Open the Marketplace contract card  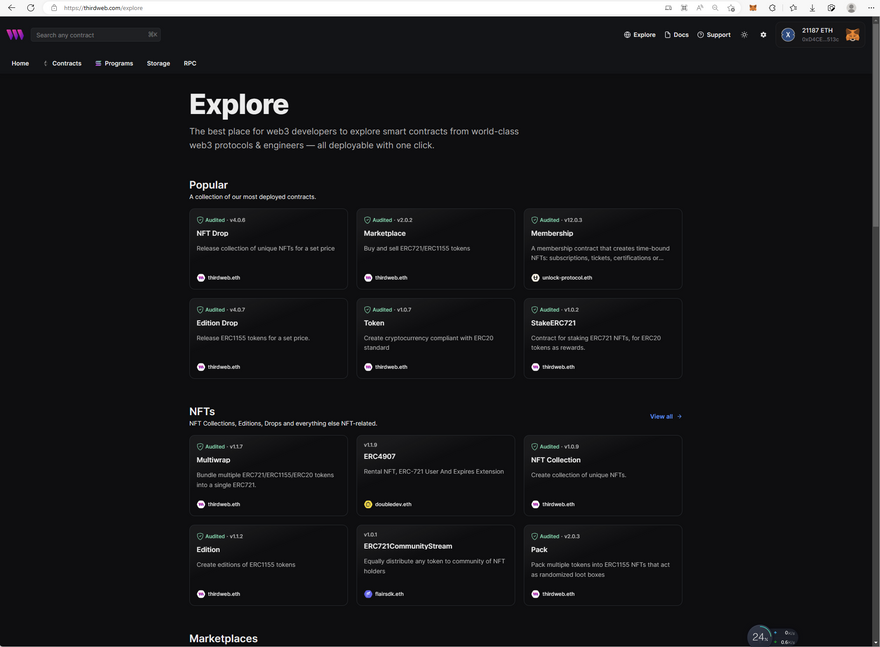(x=436, y=249)
